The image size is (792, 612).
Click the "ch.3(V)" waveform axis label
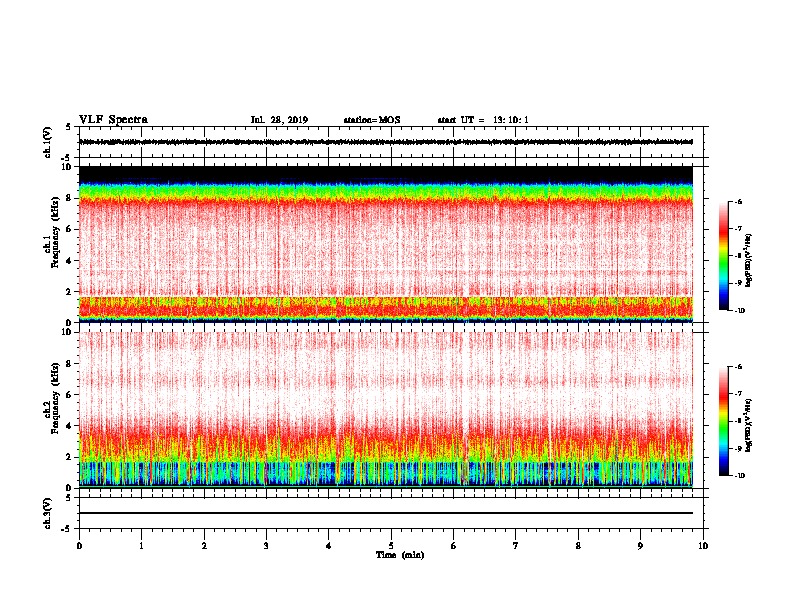(x=47, y=513)
